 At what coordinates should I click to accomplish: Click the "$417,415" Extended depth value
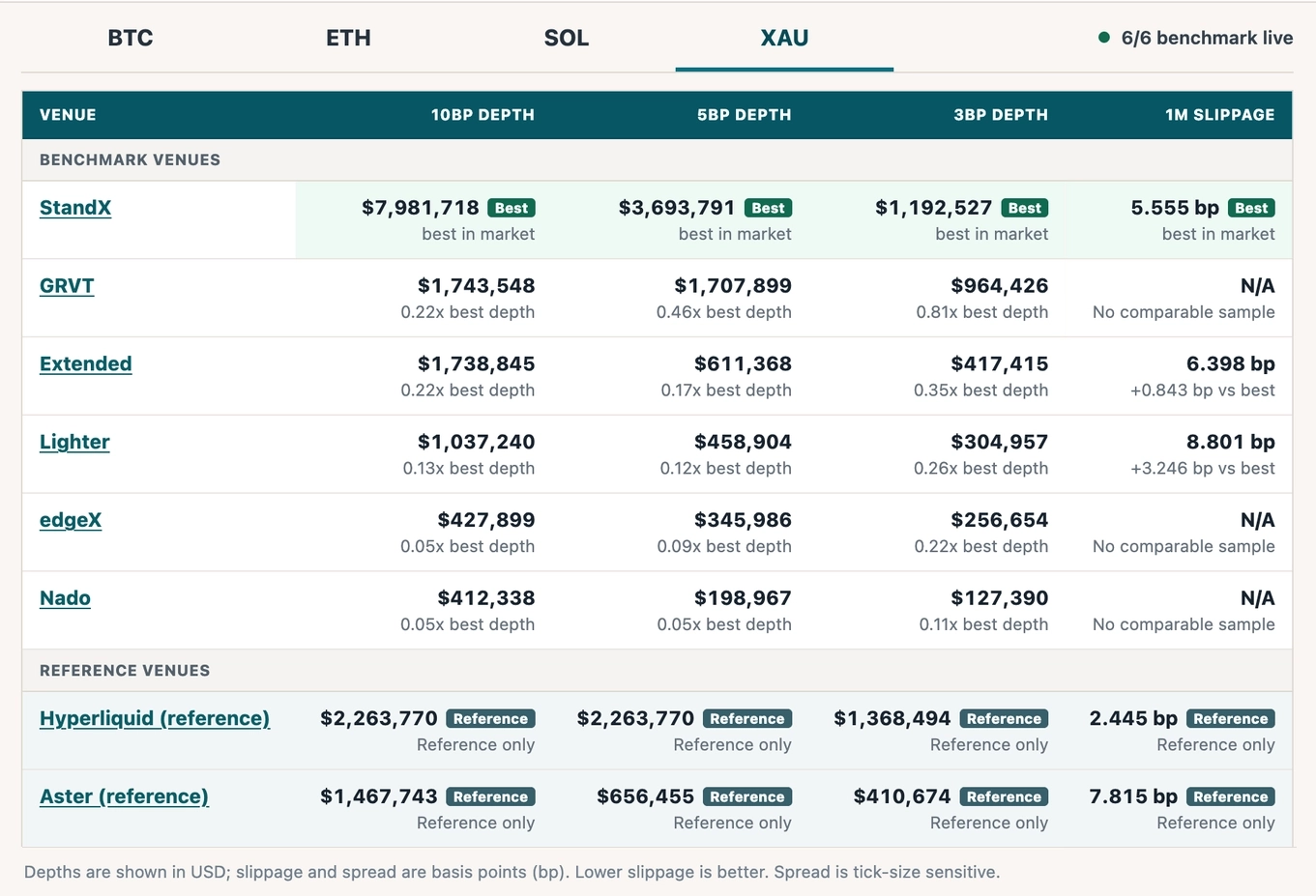[x=999, y=364]
